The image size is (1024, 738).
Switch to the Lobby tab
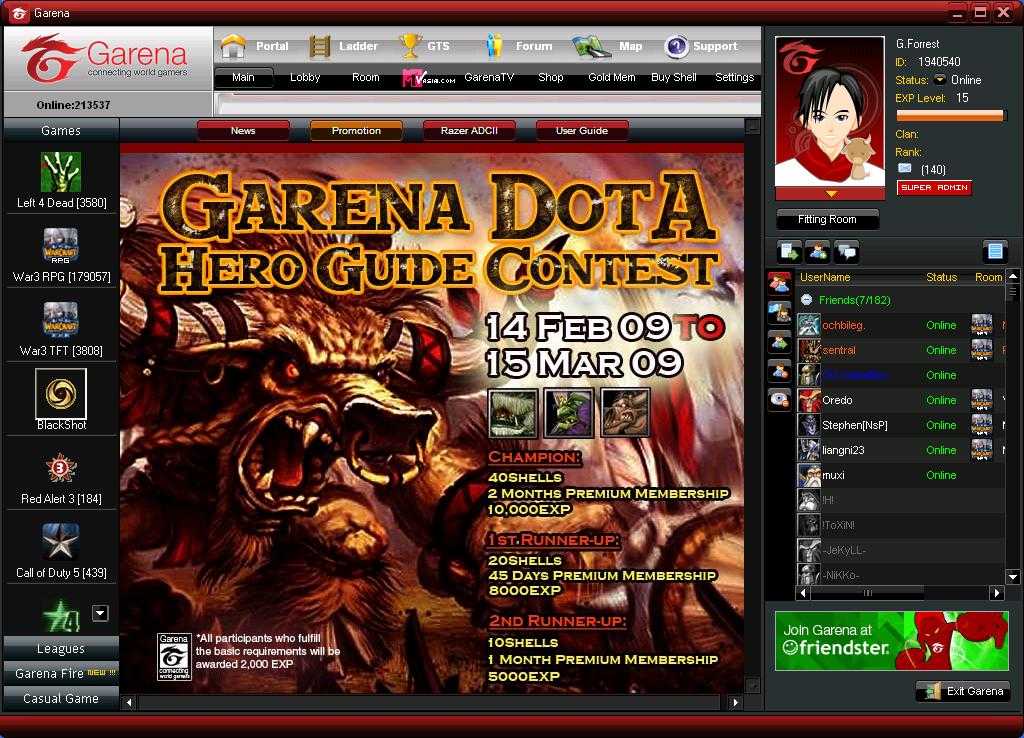click(305, 78)
